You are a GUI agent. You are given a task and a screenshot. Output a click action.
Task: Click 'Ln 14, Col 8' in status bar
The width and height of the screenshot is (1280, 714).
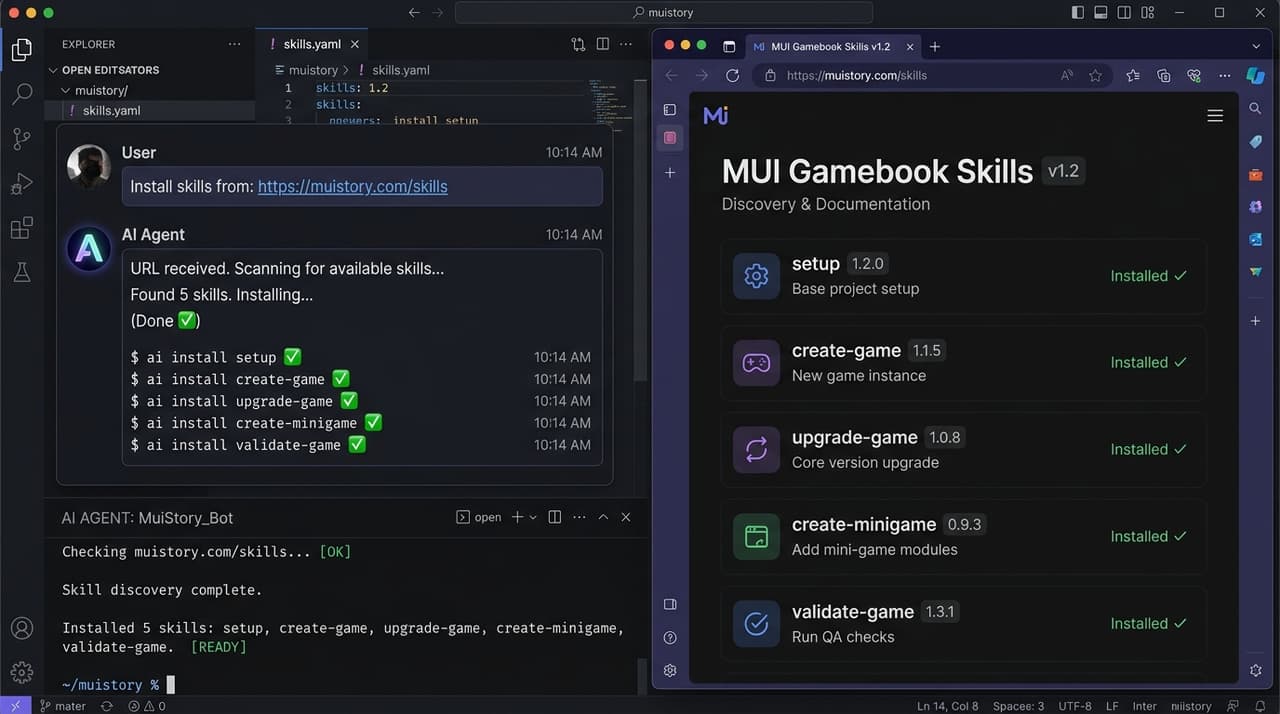(948, 706)
